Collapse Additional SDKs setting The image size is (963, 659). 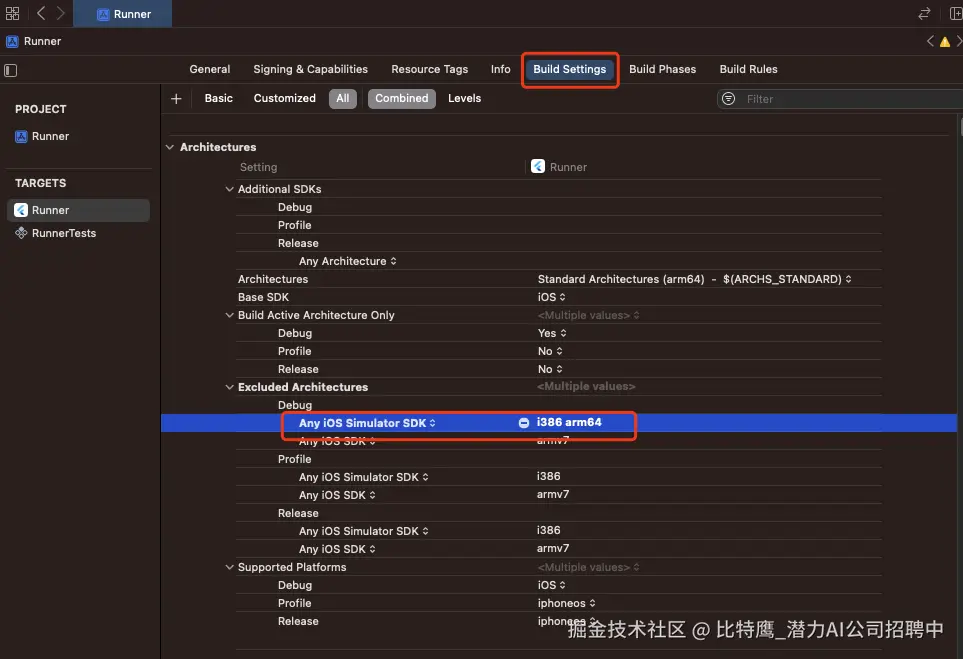click(229, 189)
